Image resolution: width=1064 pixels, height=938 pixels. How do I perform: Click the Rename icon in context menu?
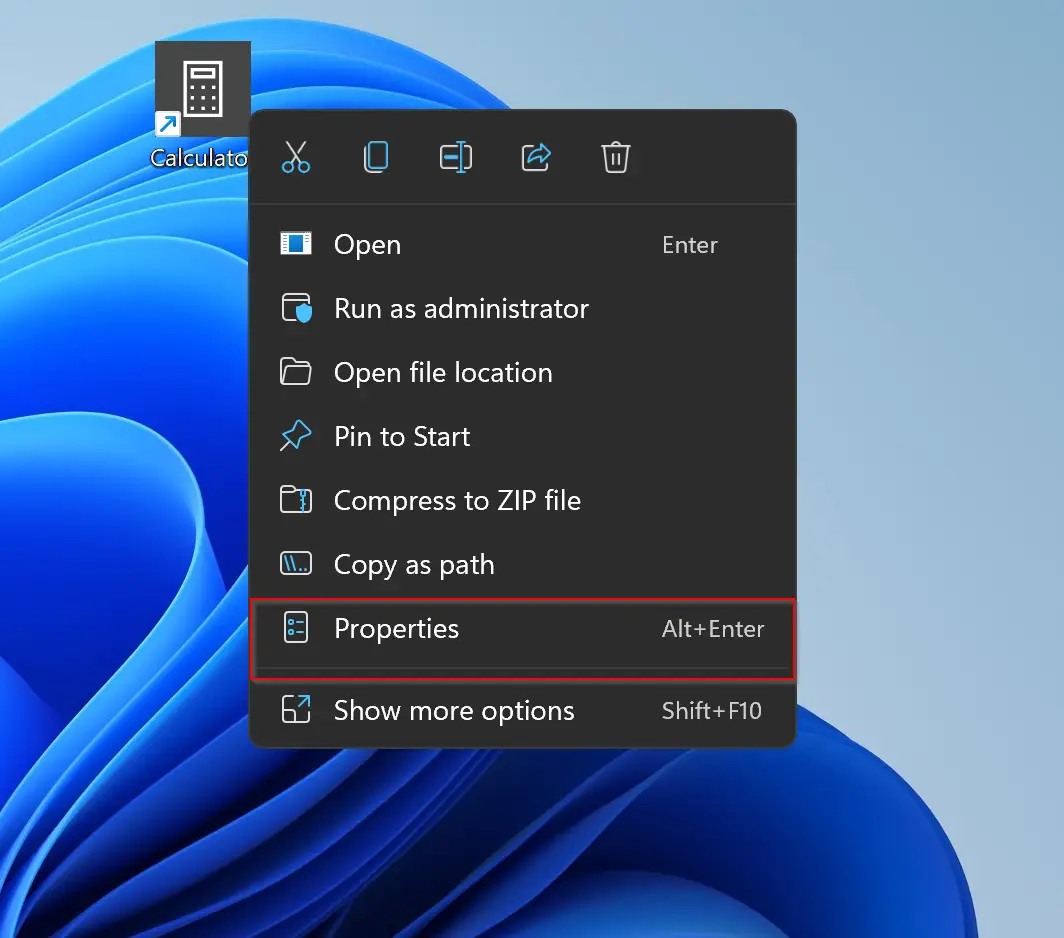pyautogui.click(x=456, y=157)
